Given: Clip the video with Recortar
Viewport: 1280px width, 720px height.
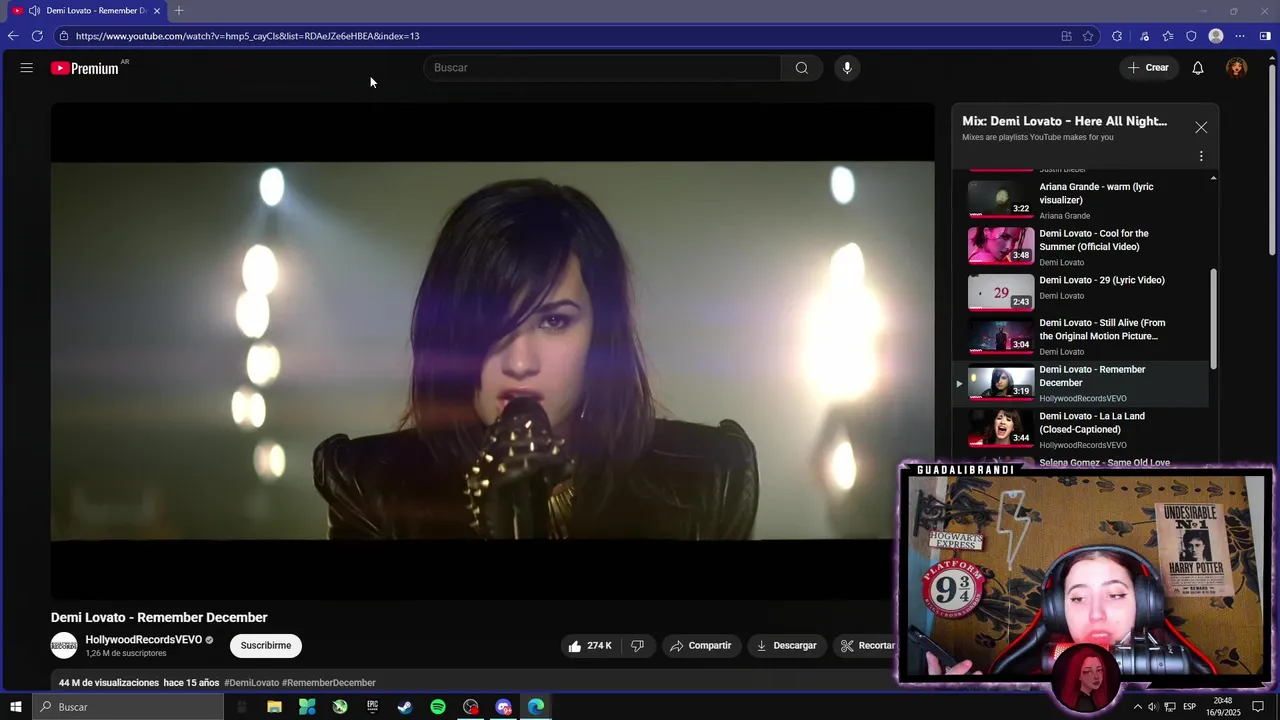Looking at the screenshot, I should (x=866, y=646).
